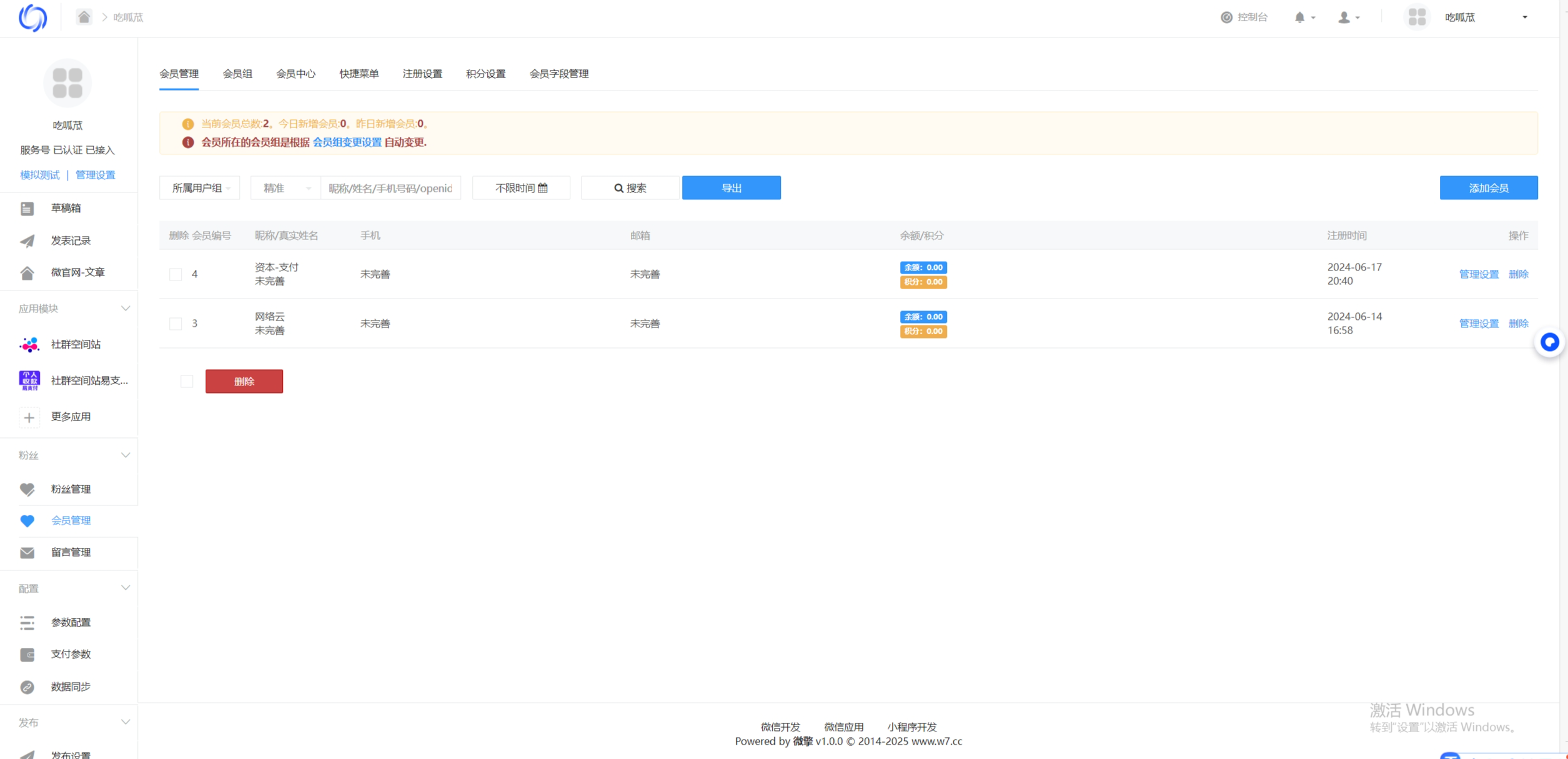
Task: Click the 2024-06-17 20:40 registration time
Action: (x=1354, y=274)
